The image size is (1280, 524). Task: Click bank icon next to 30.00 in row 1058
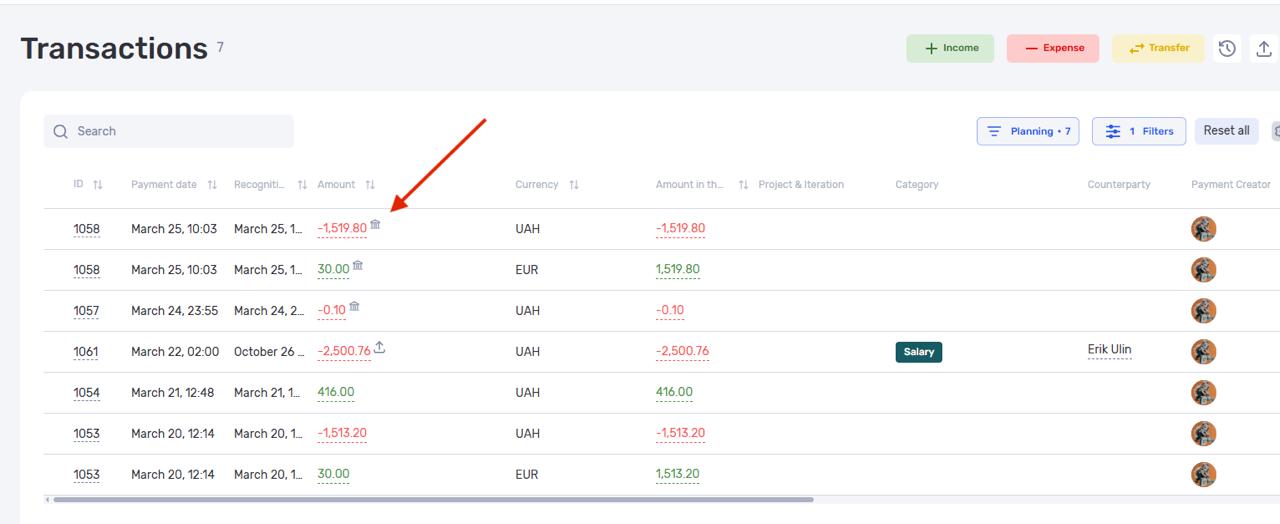[358, 266]
